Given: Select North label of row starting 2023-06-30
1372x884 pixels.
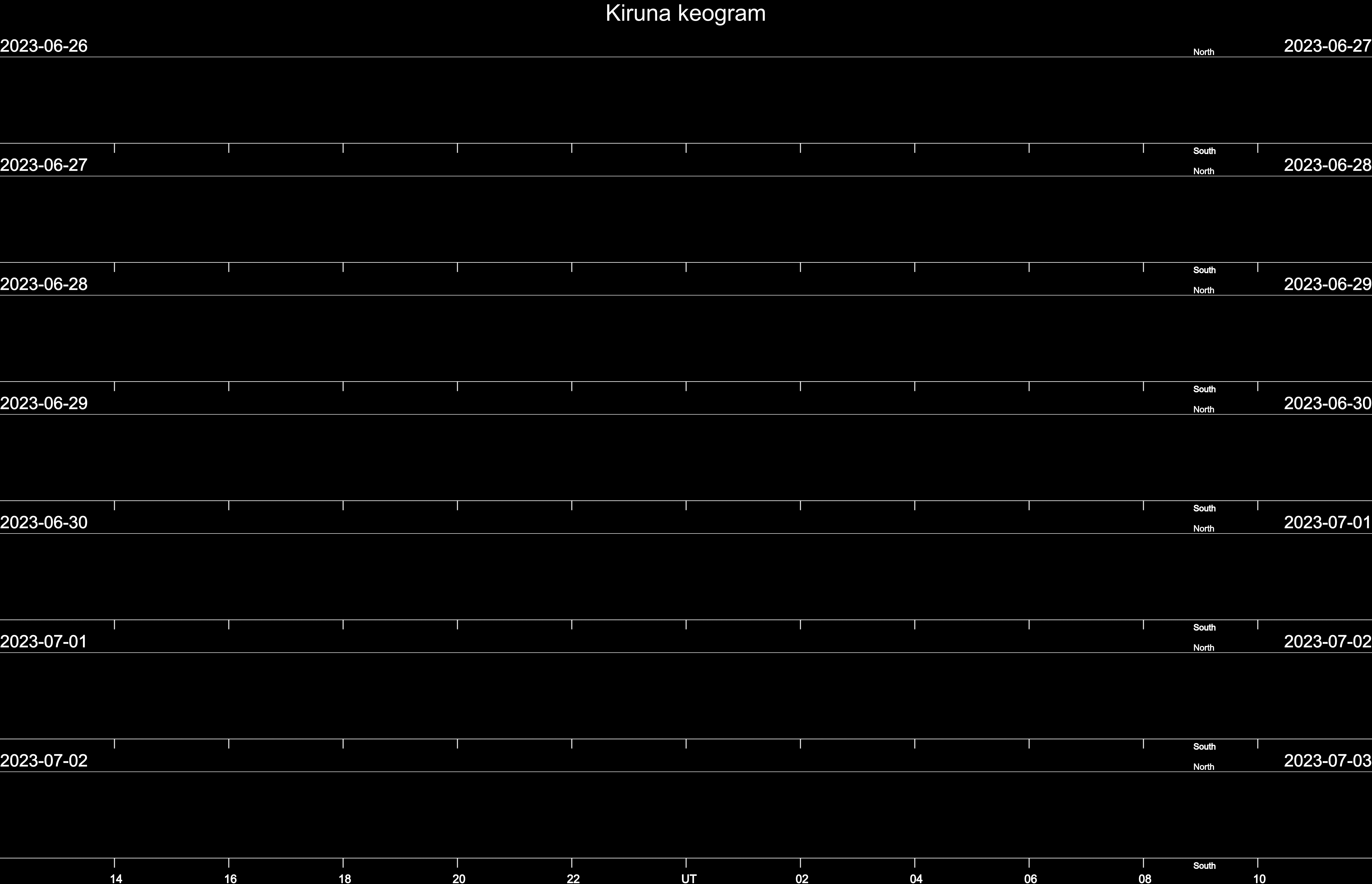Looking at the screenshot, I should click(x=1203, y=529).
